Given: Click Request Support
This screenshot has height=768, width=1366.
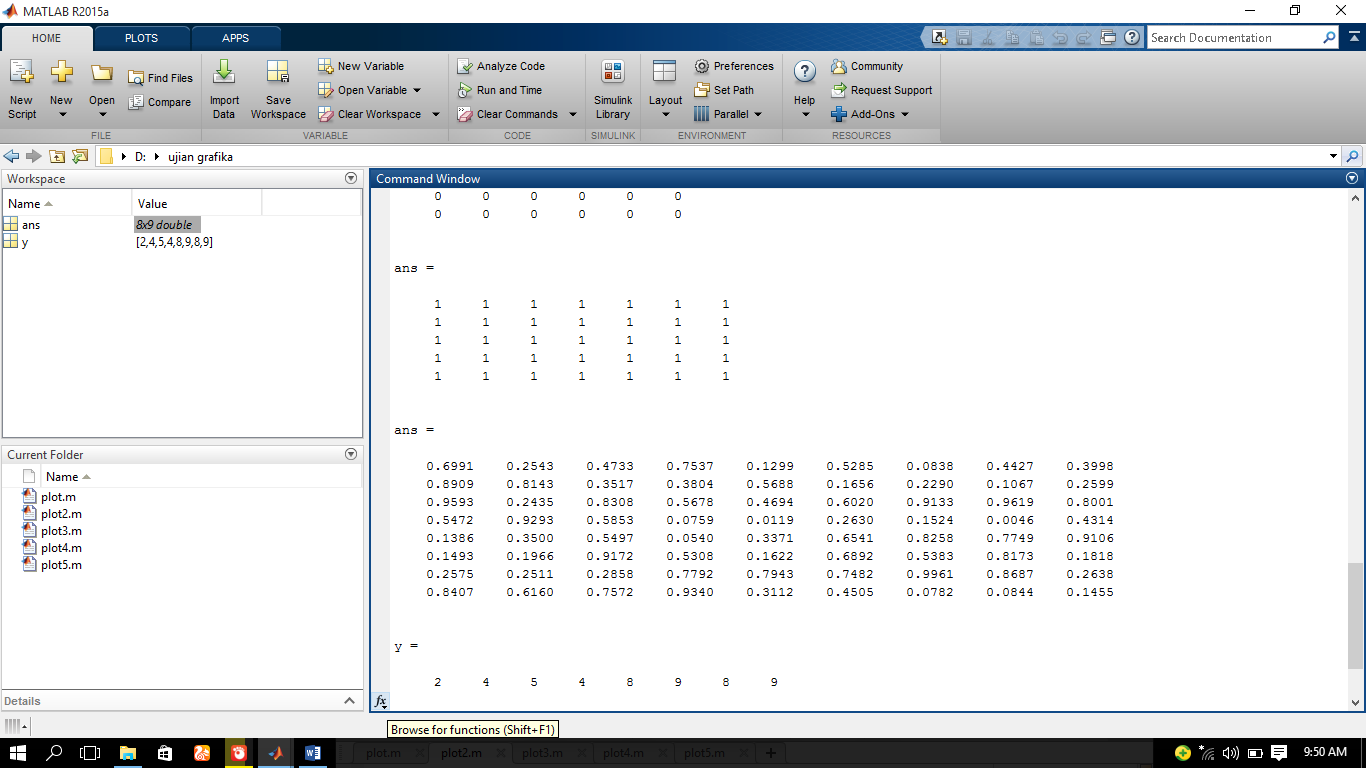Looking at the screenshot, I should [882, 90].
